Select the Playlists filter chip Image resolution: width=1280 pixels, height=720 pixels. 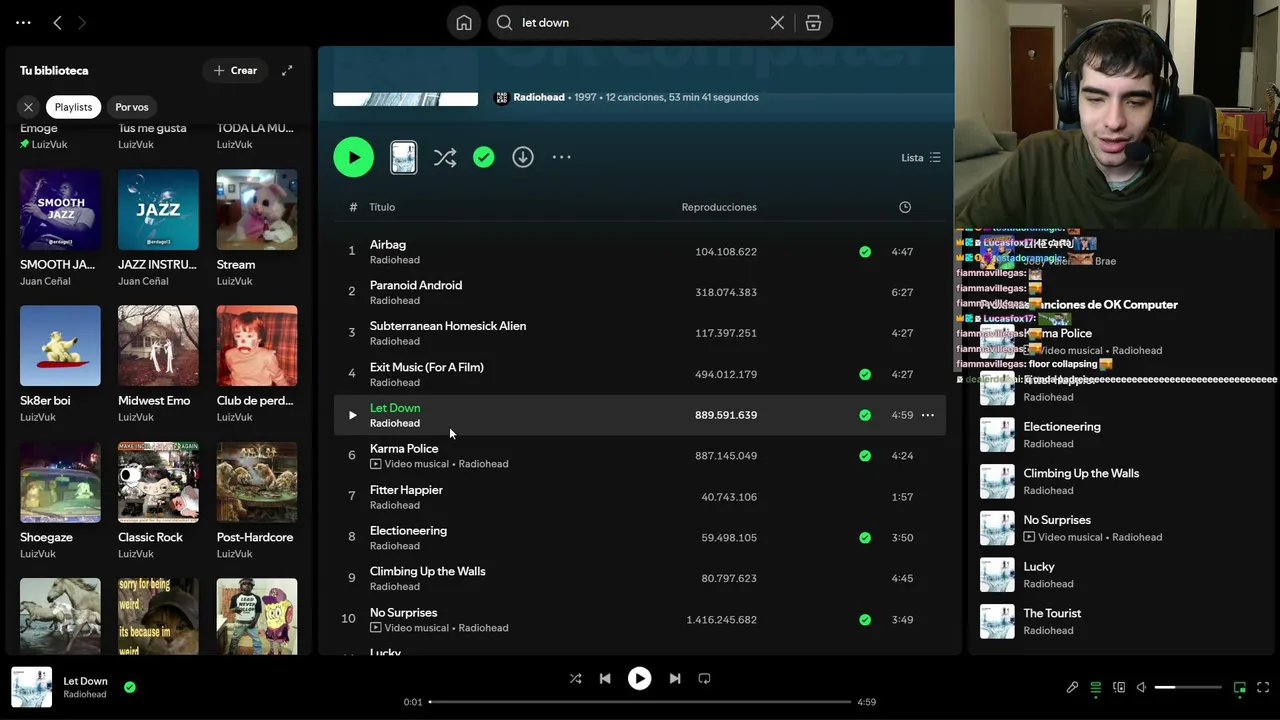click(x=73, y=107)
